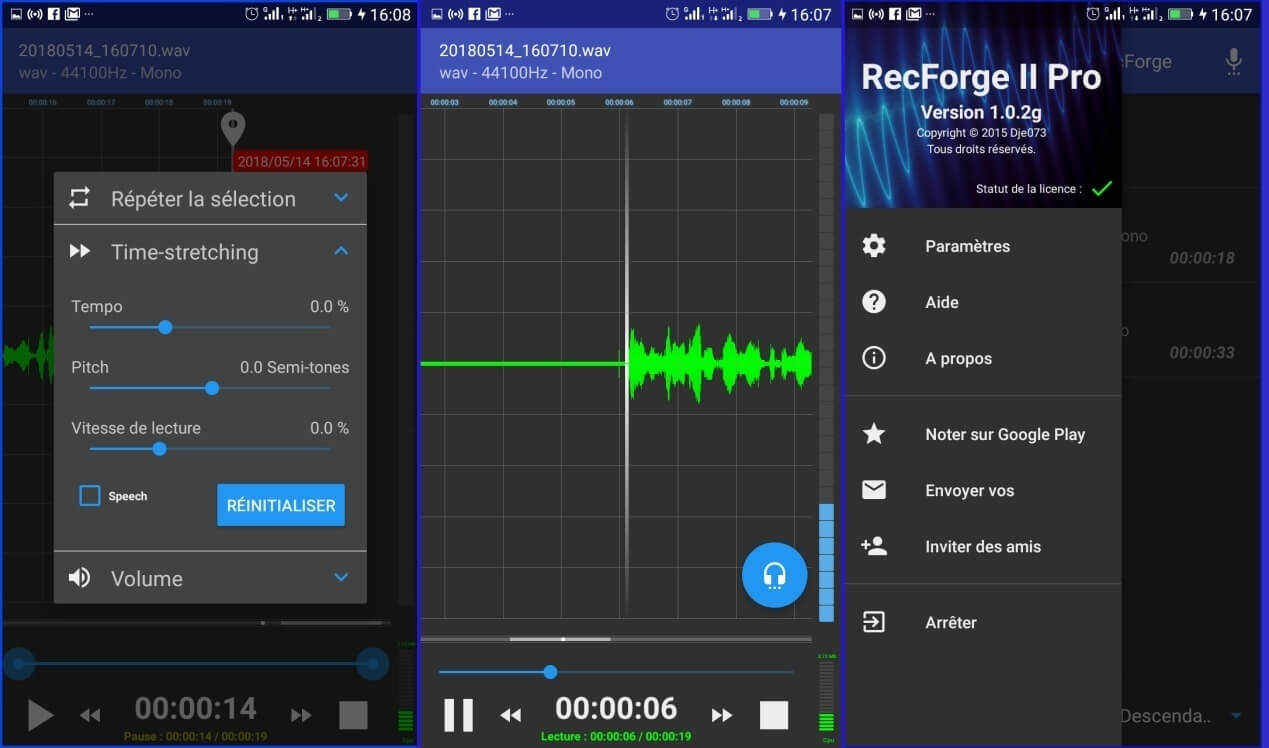Pause playback in the middle player
The width and height of the screenshot is (1269, 748).
pos(458,715)
